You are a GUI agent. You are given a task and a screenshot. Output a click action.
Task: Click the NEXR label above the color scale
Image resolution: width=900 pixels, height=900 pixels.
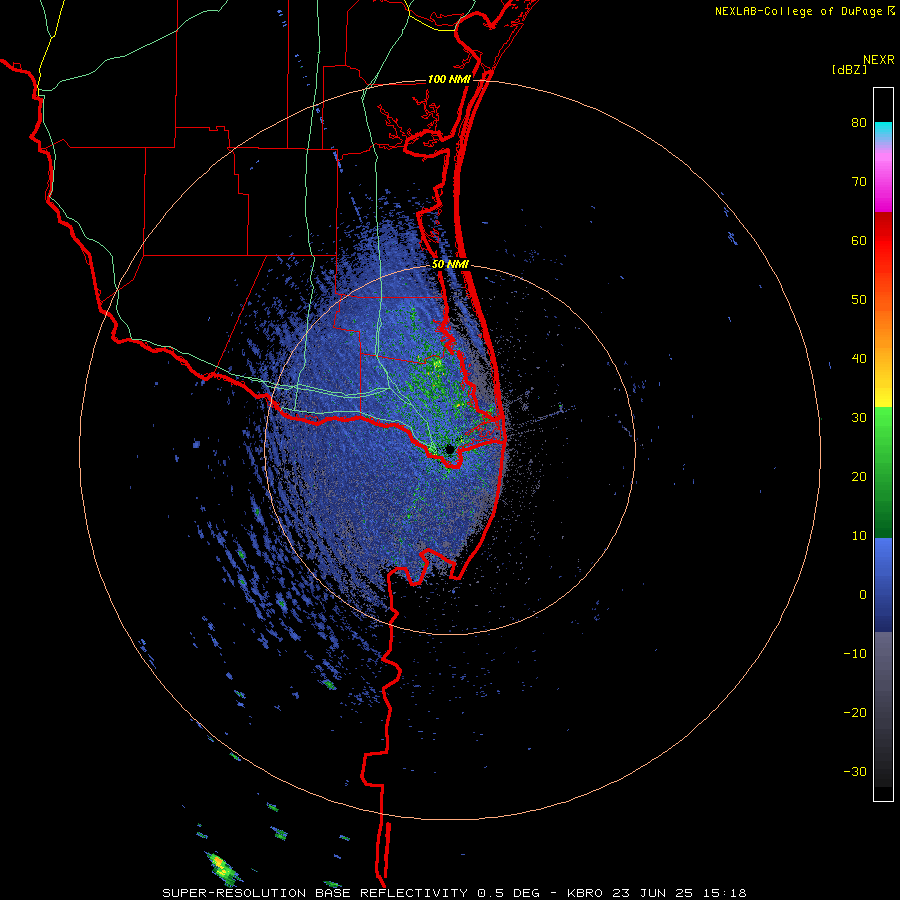point(879,60)
